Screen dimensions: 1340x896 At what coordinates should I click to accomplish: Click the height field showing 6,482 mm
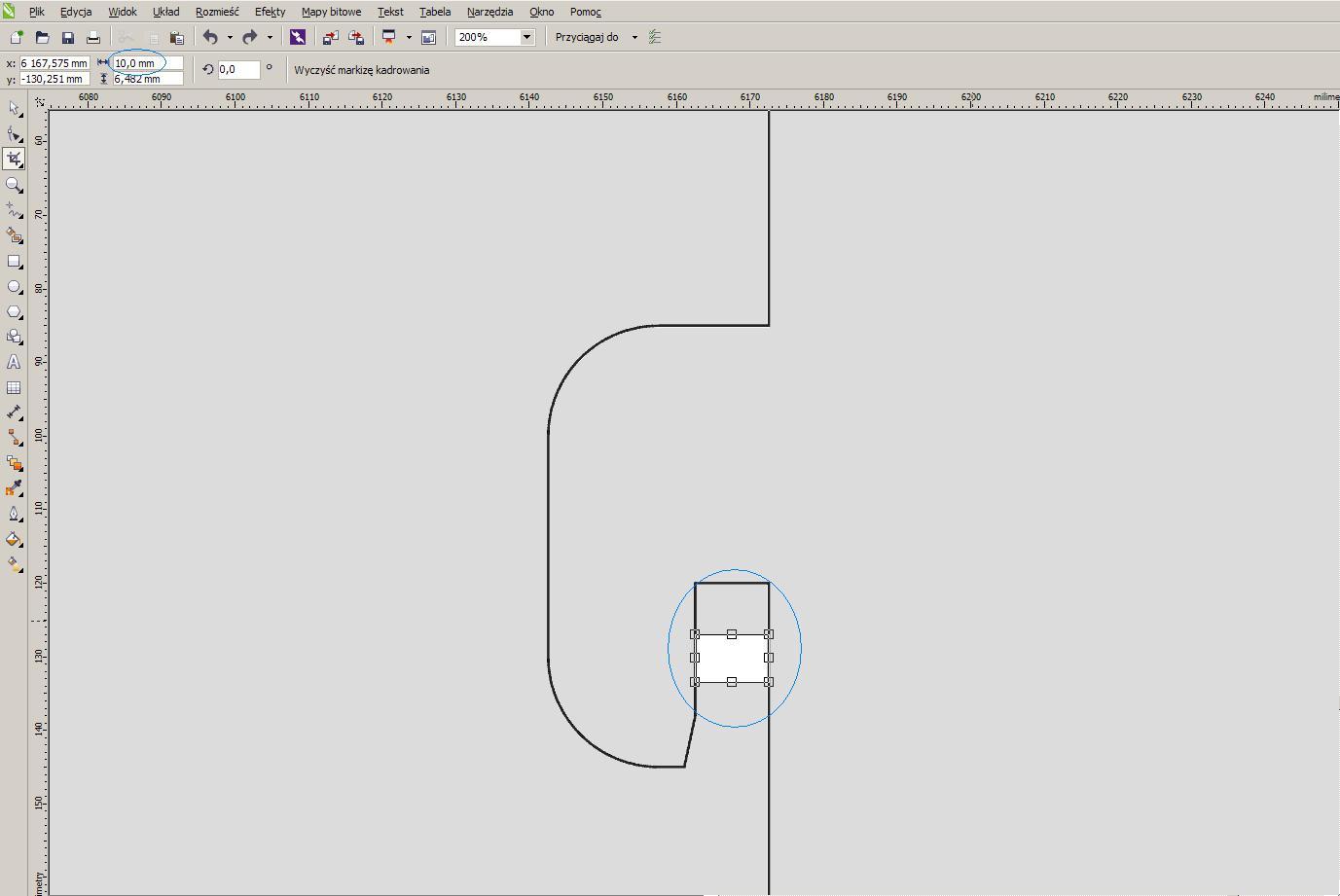click(148, 79)
